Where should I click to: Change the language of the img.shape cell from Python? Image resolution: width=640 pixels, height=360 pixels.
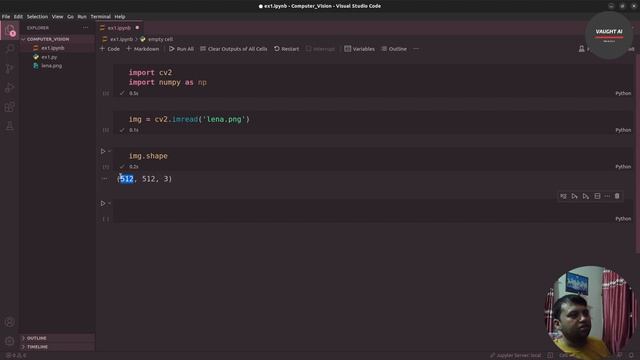coord(623,167)
